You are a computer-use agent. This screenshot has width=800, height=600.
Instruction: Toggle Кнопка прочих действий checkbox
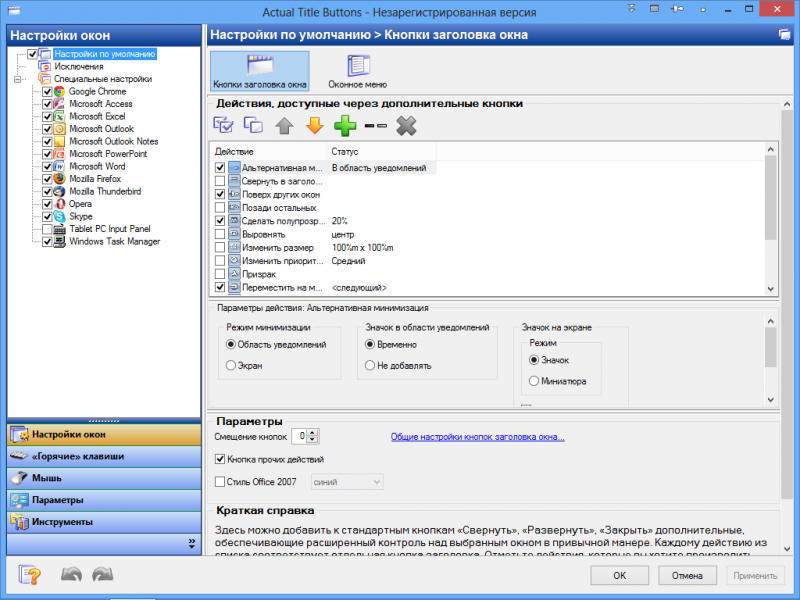(220, 459)
